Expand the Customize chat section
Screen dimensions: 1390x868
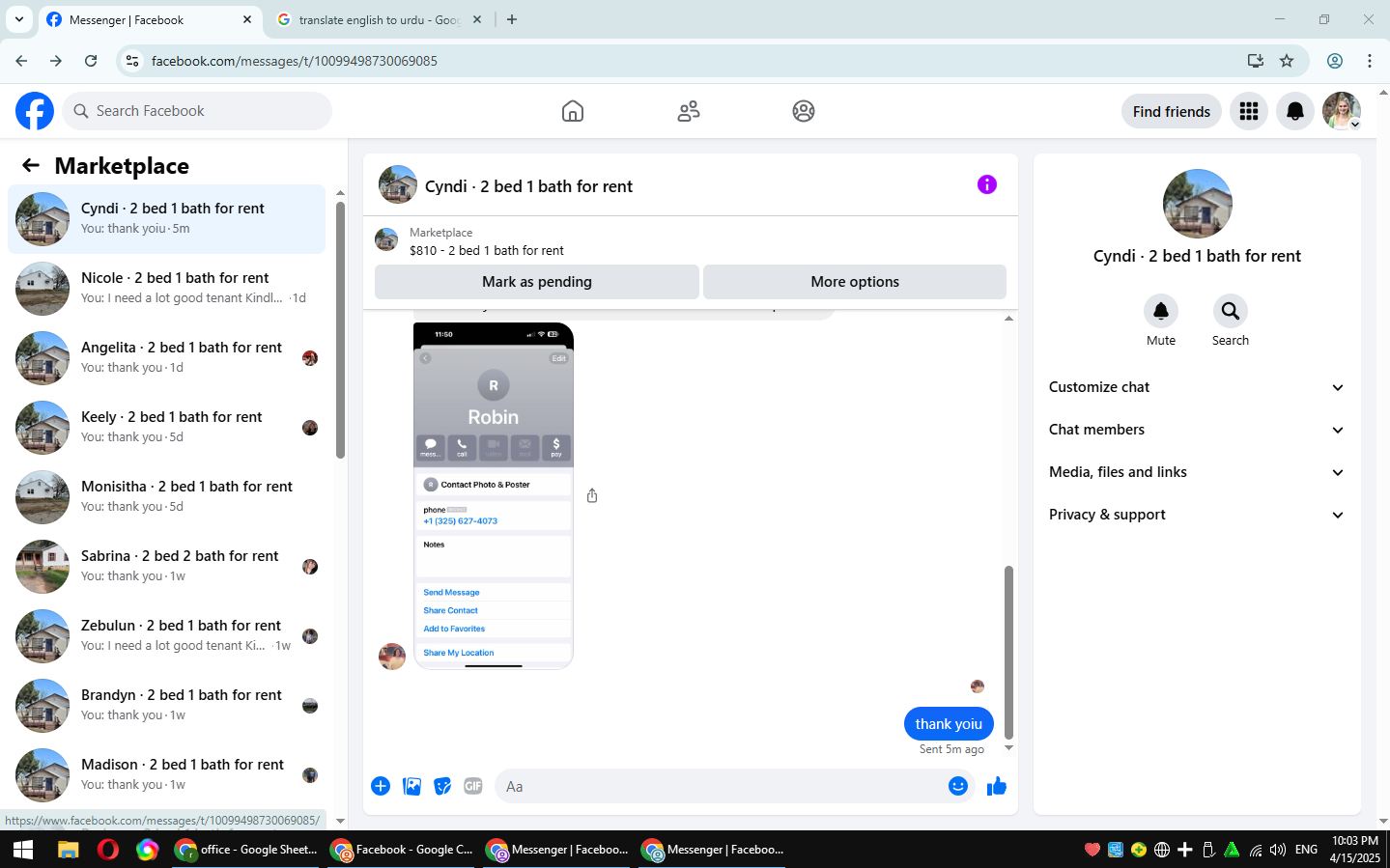pos(1197,387)
